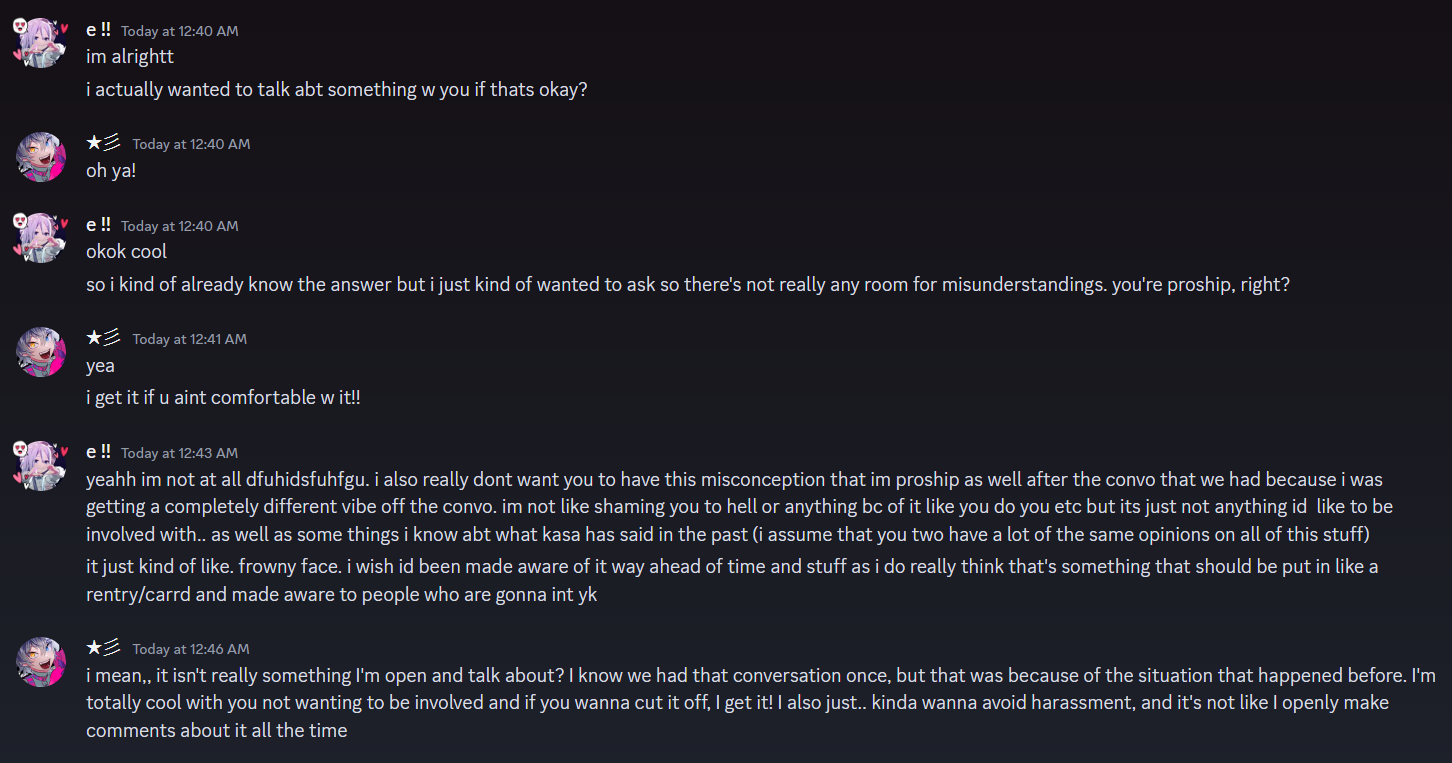Viewport: 1452px width, 763px height.
Task: Select the "im alrightt" message
Action: pos(130,57)
